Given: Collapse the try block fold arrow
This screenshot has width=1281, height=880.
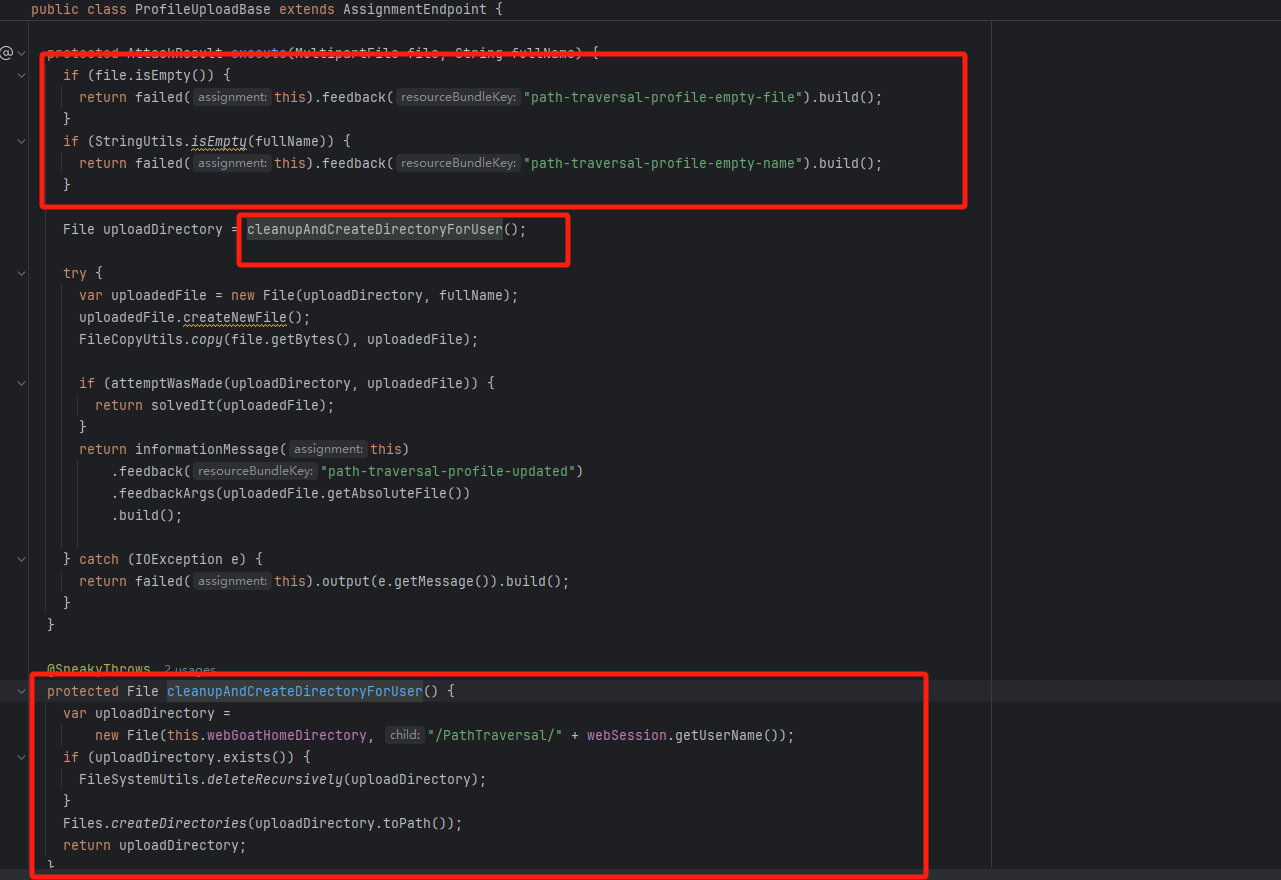Looking at the screenshot, I should pos(22,273).
